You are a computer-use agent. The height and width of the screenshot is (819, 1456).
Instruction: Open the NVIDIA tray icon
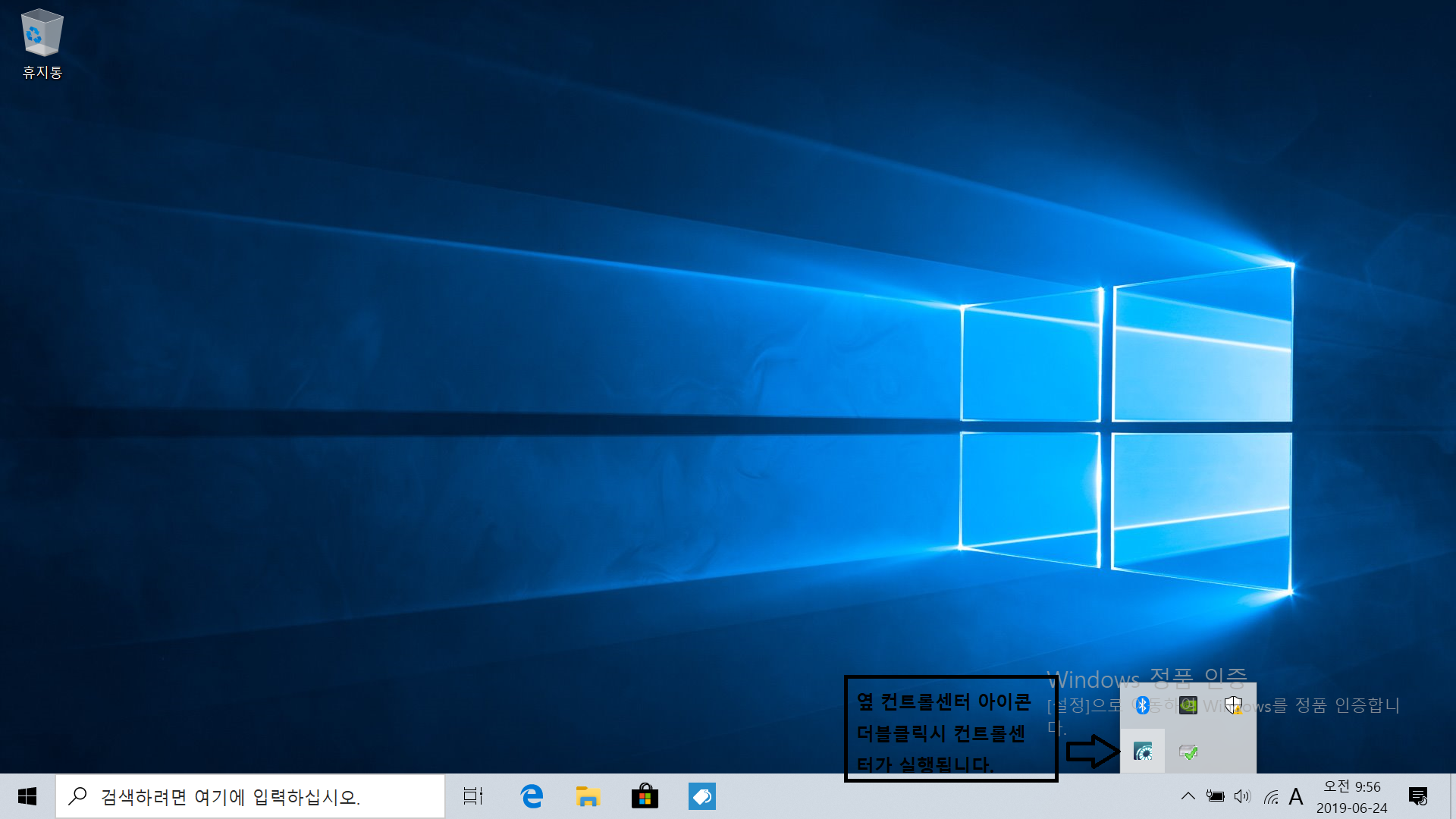click(1188, 705)
